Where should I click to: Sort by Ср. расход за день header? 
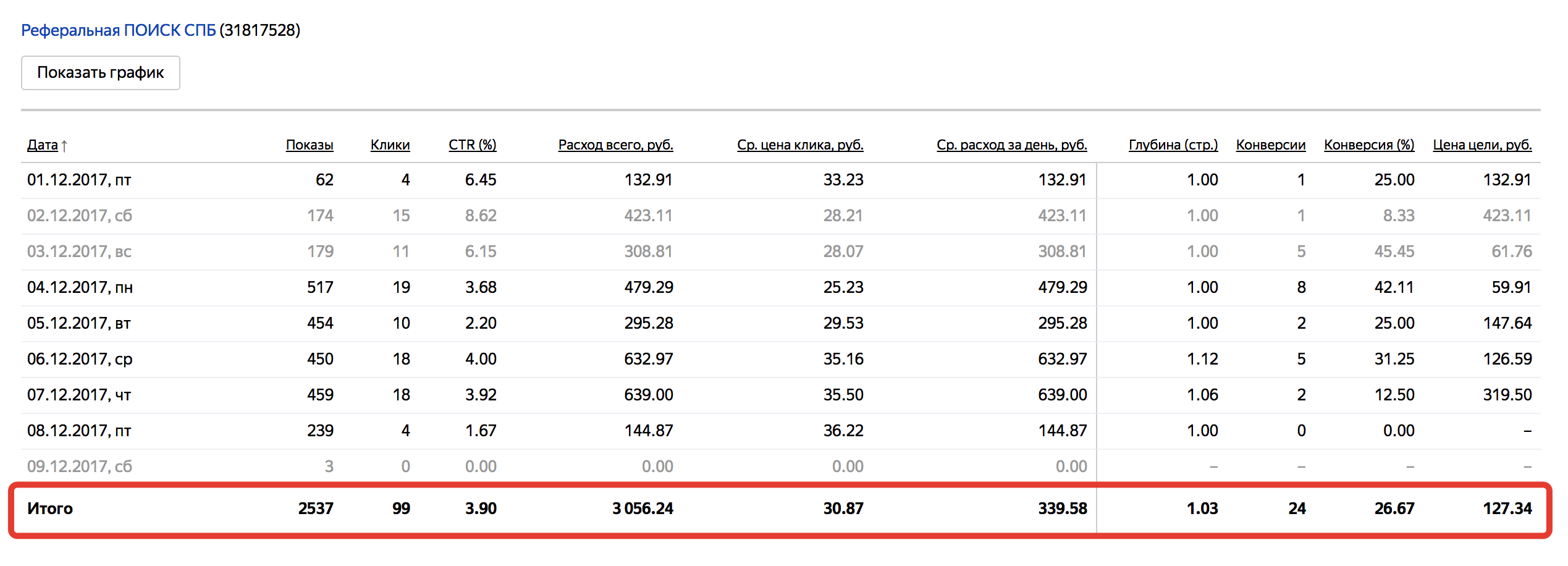click(1012, 145)
